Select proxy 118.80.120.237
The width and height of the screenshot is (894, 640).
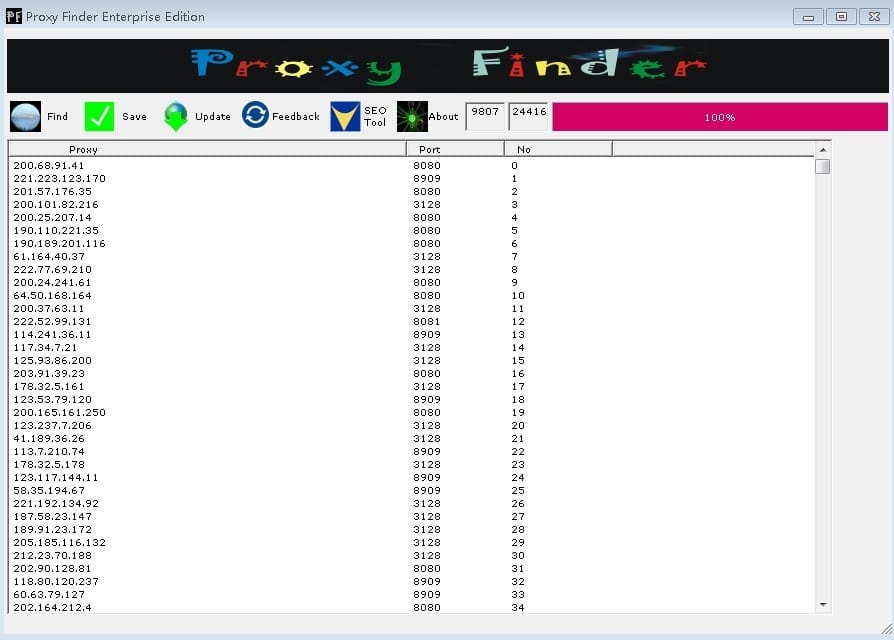(56, 582)
